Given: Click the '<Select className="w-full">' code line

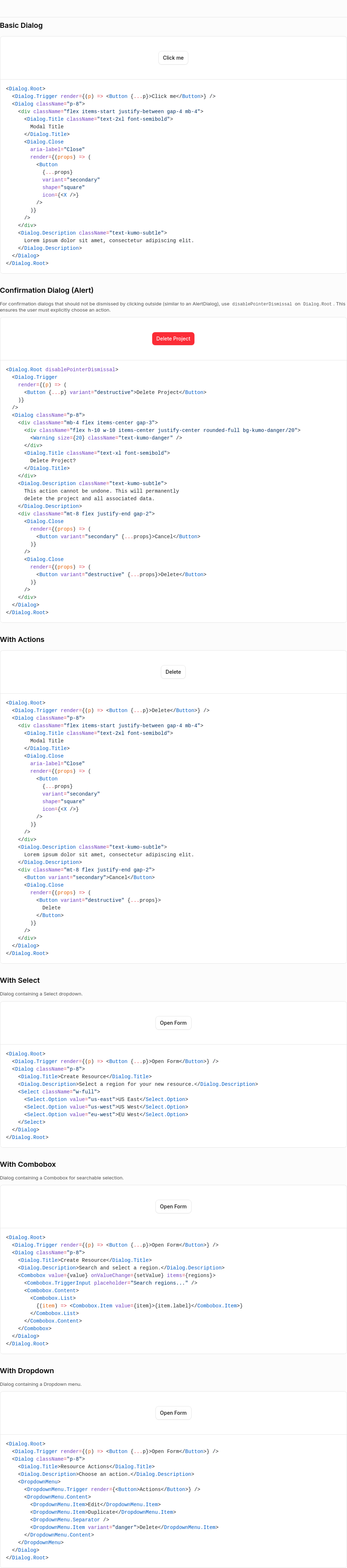Looking at the screenshot, I should (x=59, y=1092).
